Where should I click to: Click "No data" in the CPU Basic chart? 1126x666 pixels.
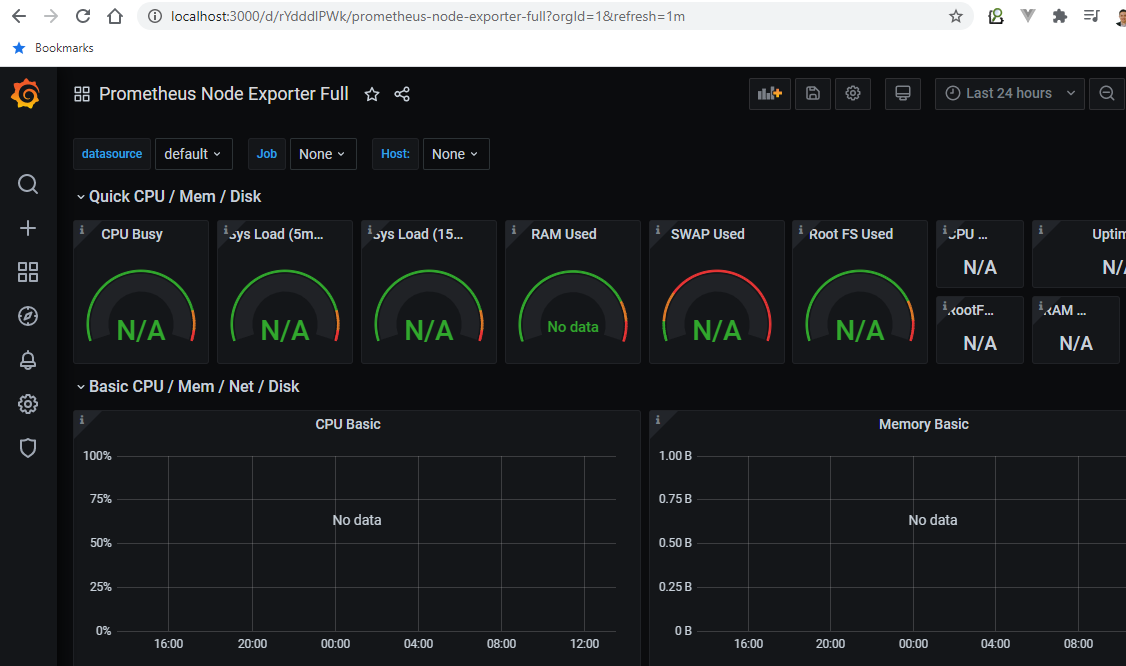357,520
